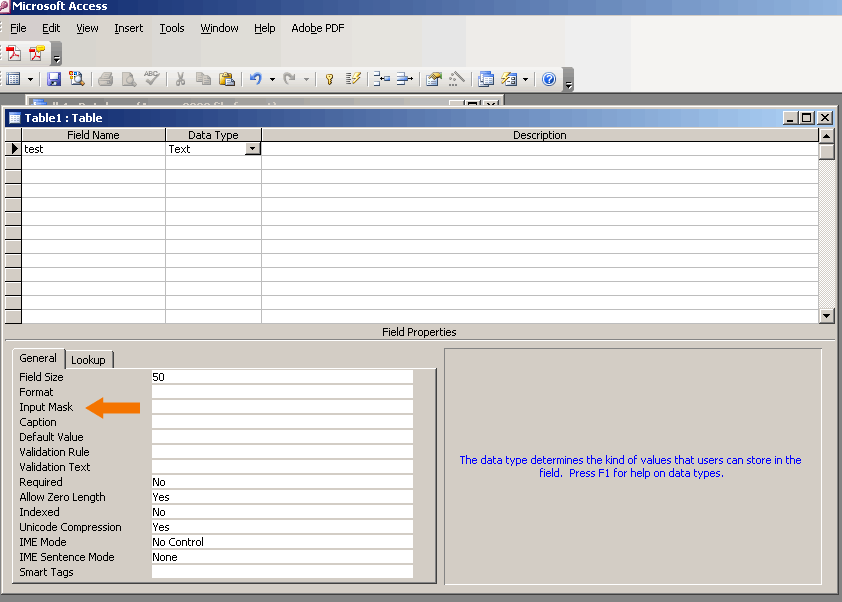Click the Allow Zero Length value Yes
This screenshot has width=842, height=602.
[x=282, y=497]
